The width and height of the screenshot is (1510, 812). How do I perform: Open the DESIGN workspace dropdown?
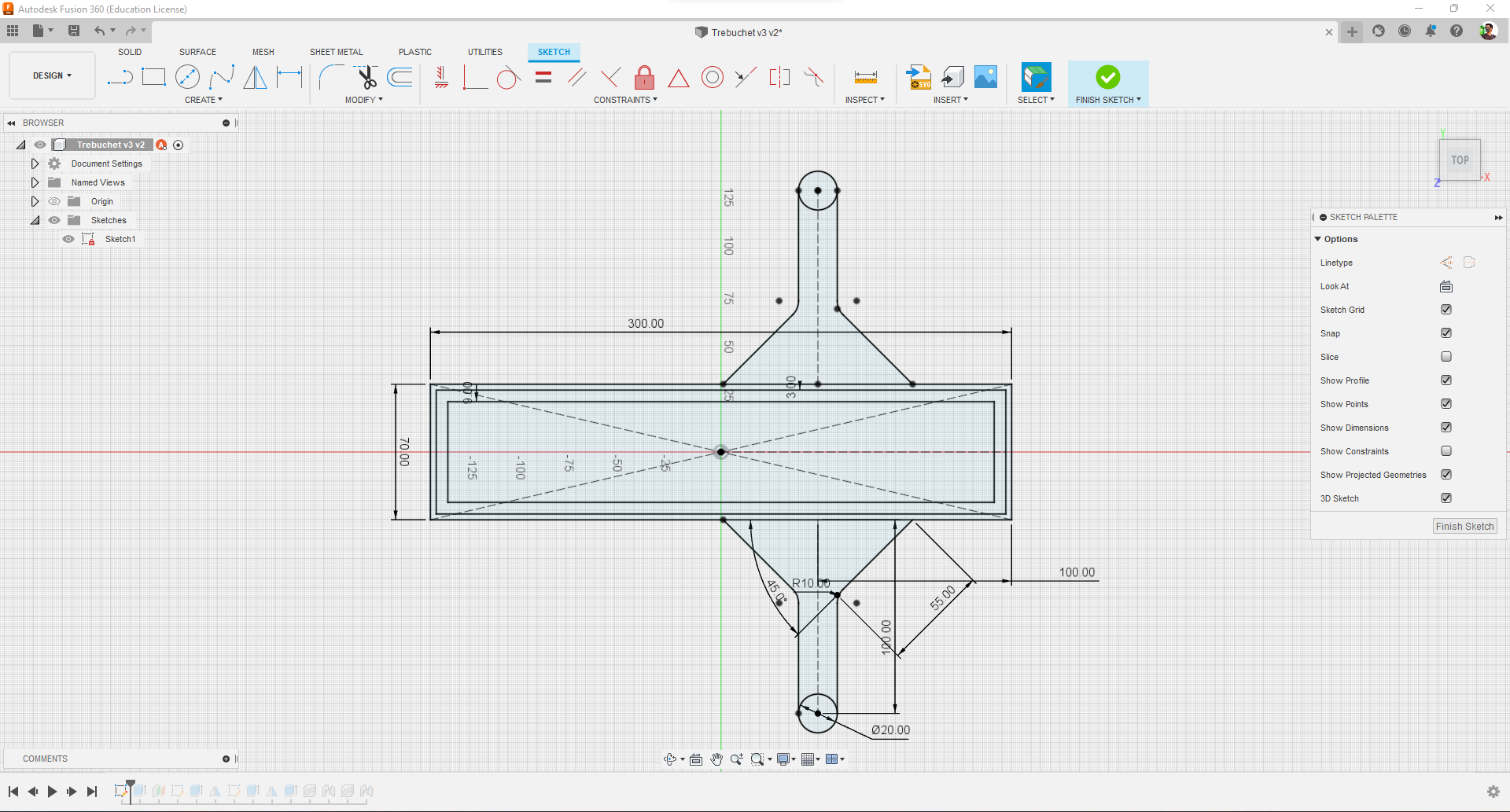[x=52, y=75]
